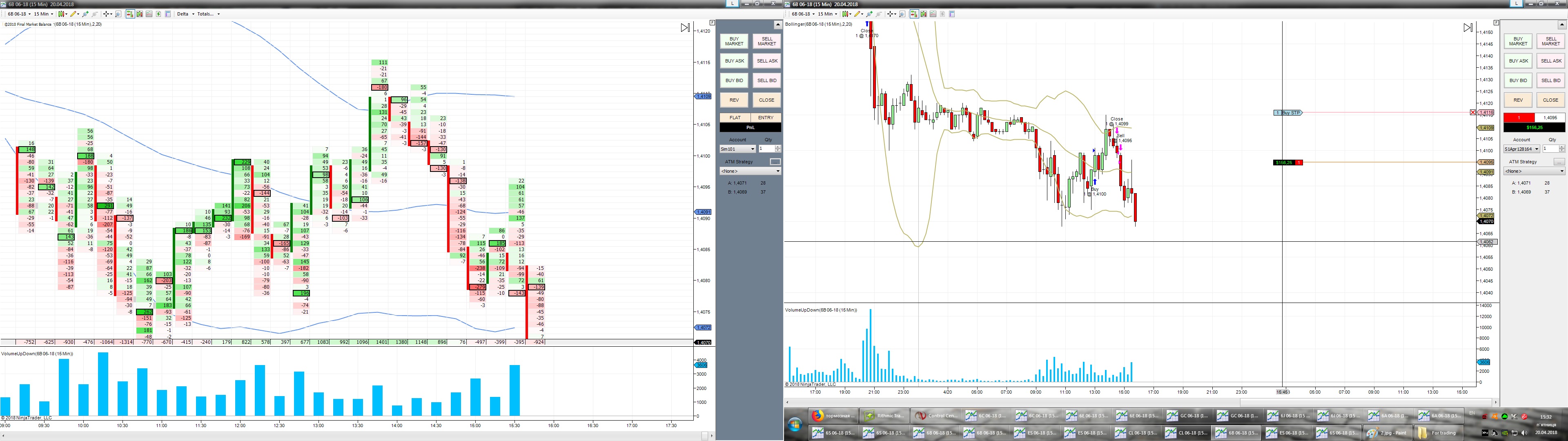Click the Strategies dollar-sign icon
Viewport: 1568px width, 441px height.
click(158, 14)
